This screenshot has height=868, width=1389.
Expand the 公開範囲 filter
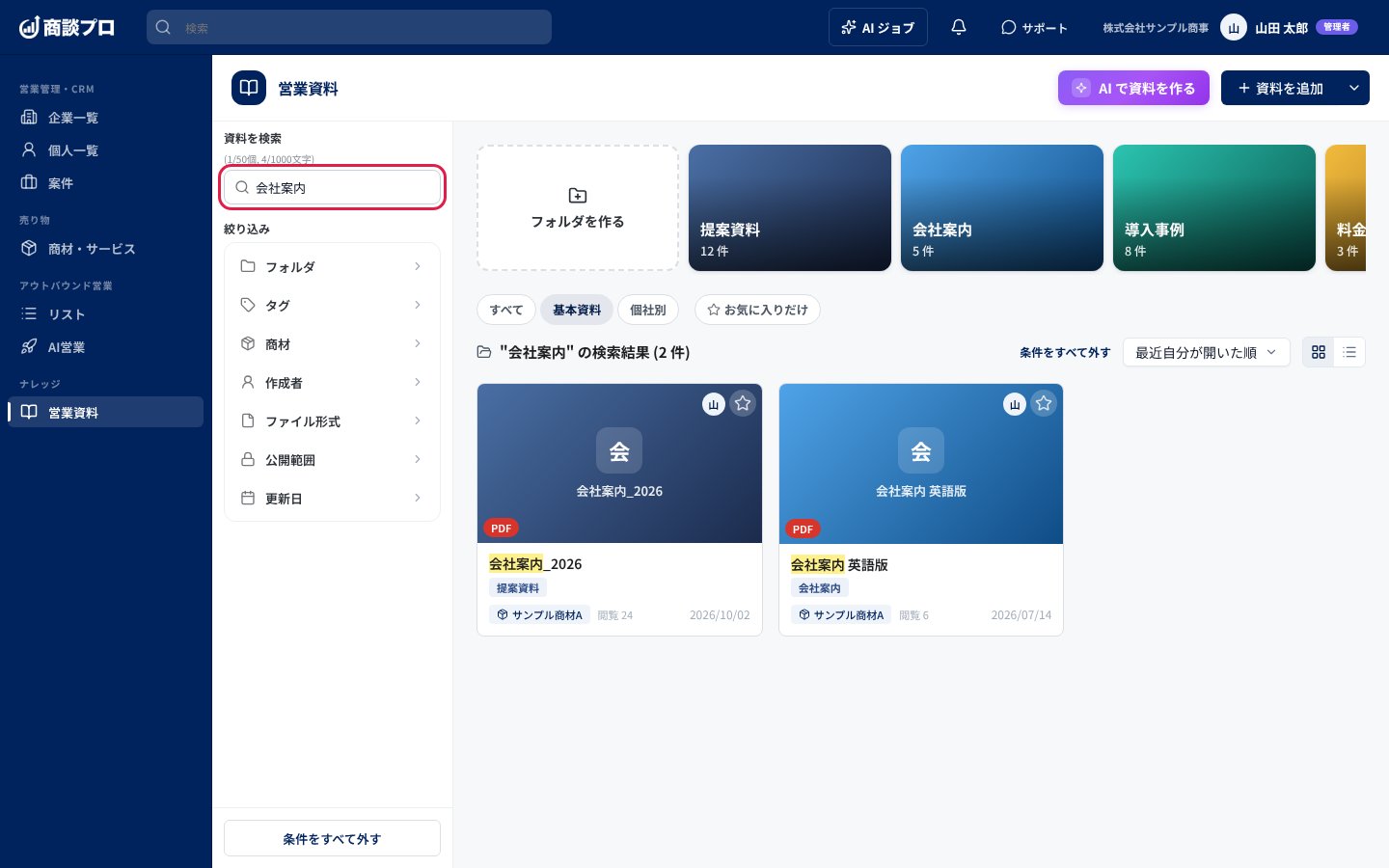[332, 459]
